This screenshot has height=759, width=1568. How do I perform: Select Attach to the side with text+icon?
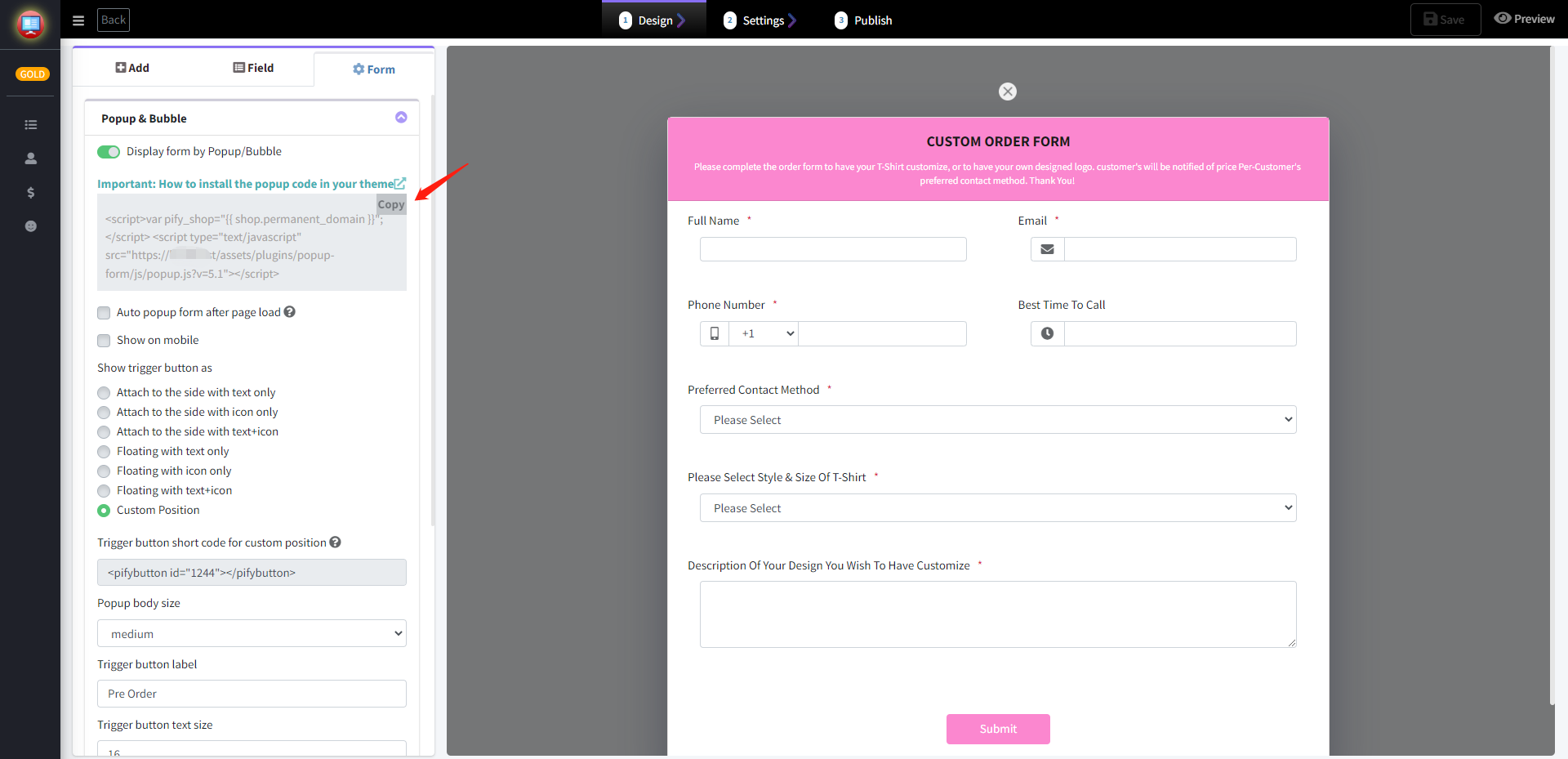[104, 432]
